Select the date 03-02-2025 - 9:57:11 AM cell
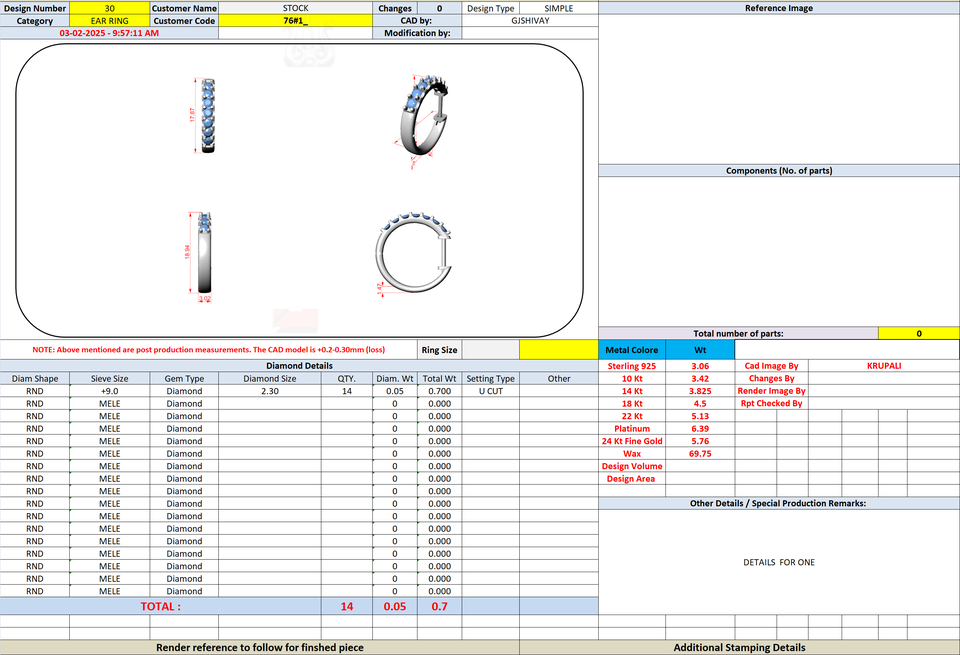The width and height of the screenshot is (960, 655). 109,33
